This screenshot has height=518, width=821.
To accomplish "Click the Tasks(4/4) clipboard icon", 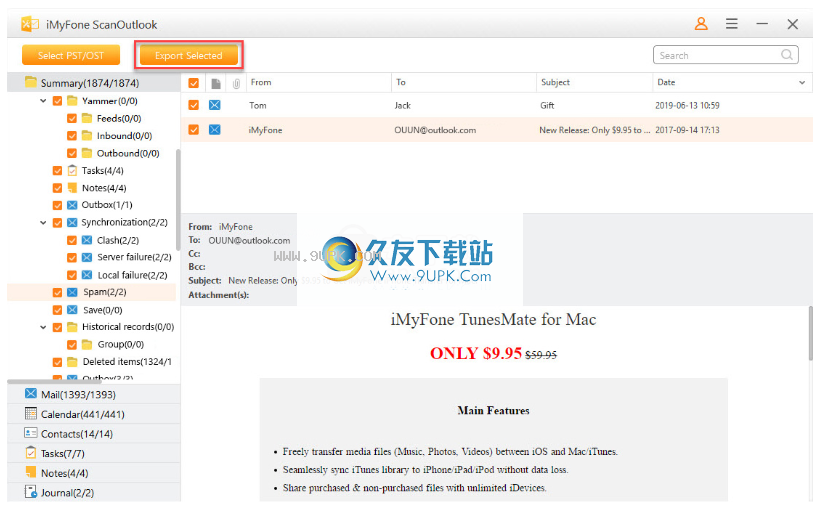I will [72, 170].
